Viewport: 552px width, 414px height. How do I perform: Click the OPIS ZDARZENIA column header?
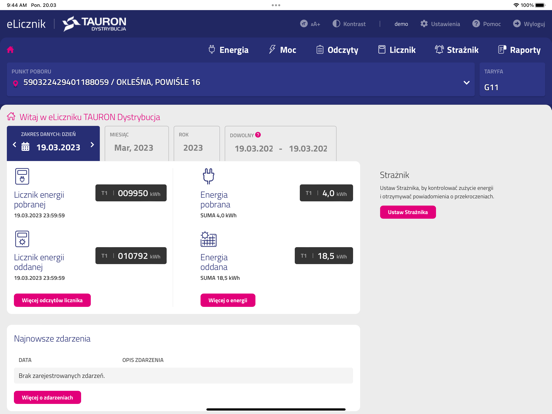143,360
